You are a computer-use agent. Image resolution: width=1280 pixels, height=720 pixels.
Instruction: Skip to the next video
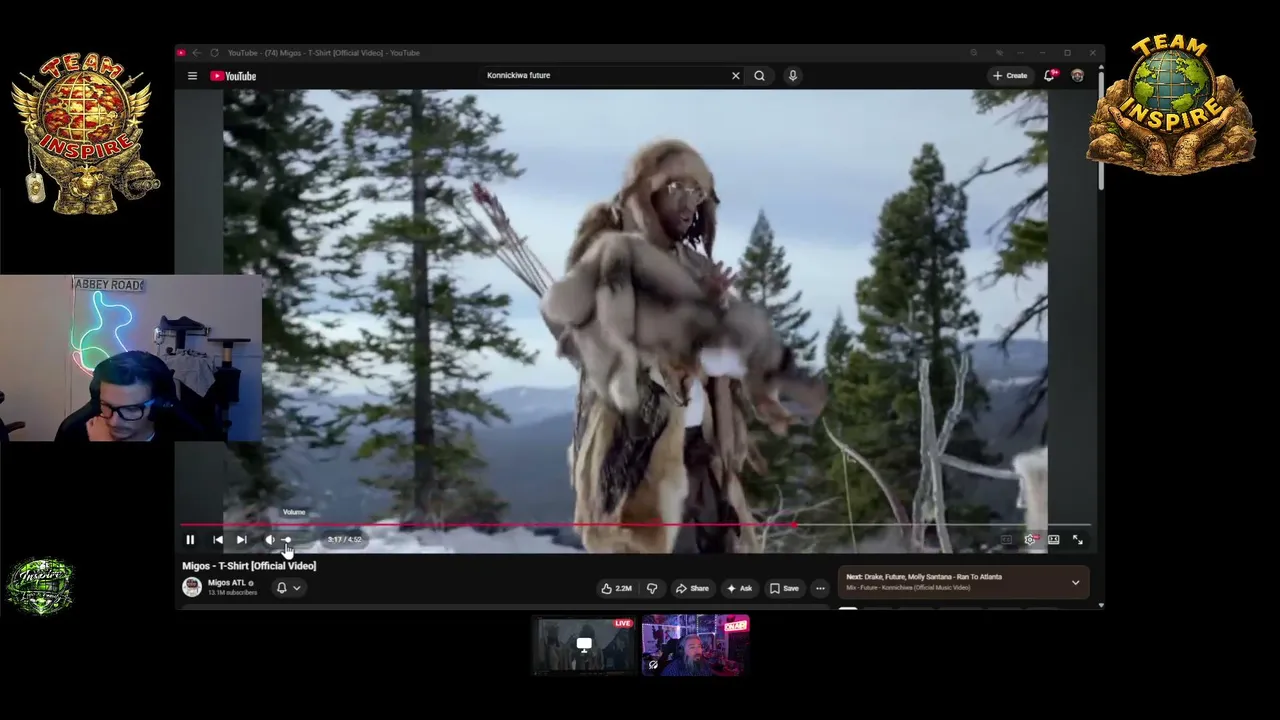[x=242, y=540]
